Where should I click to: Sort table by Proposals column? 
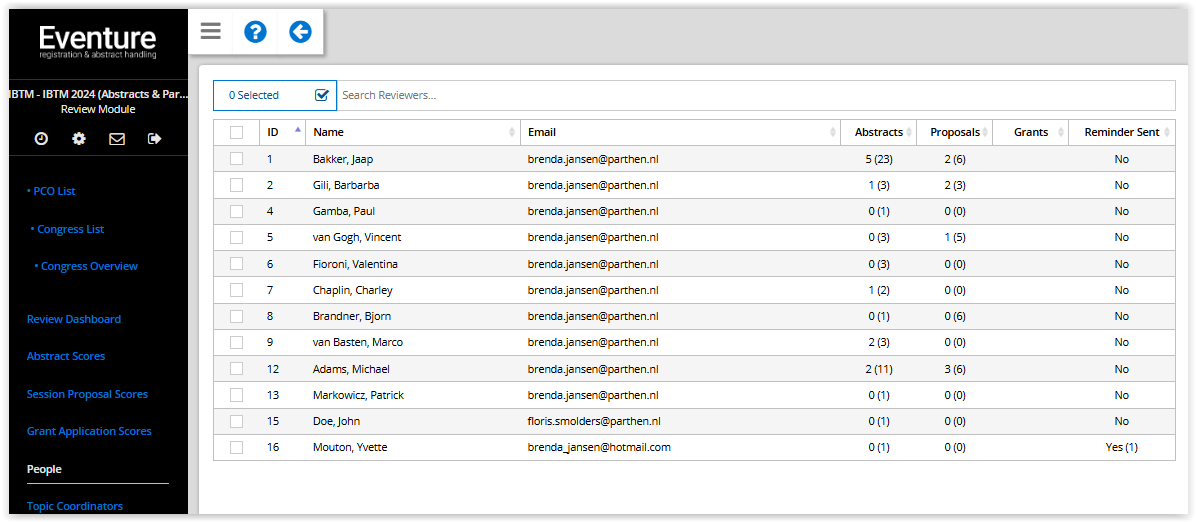click(x=954, y=132)
